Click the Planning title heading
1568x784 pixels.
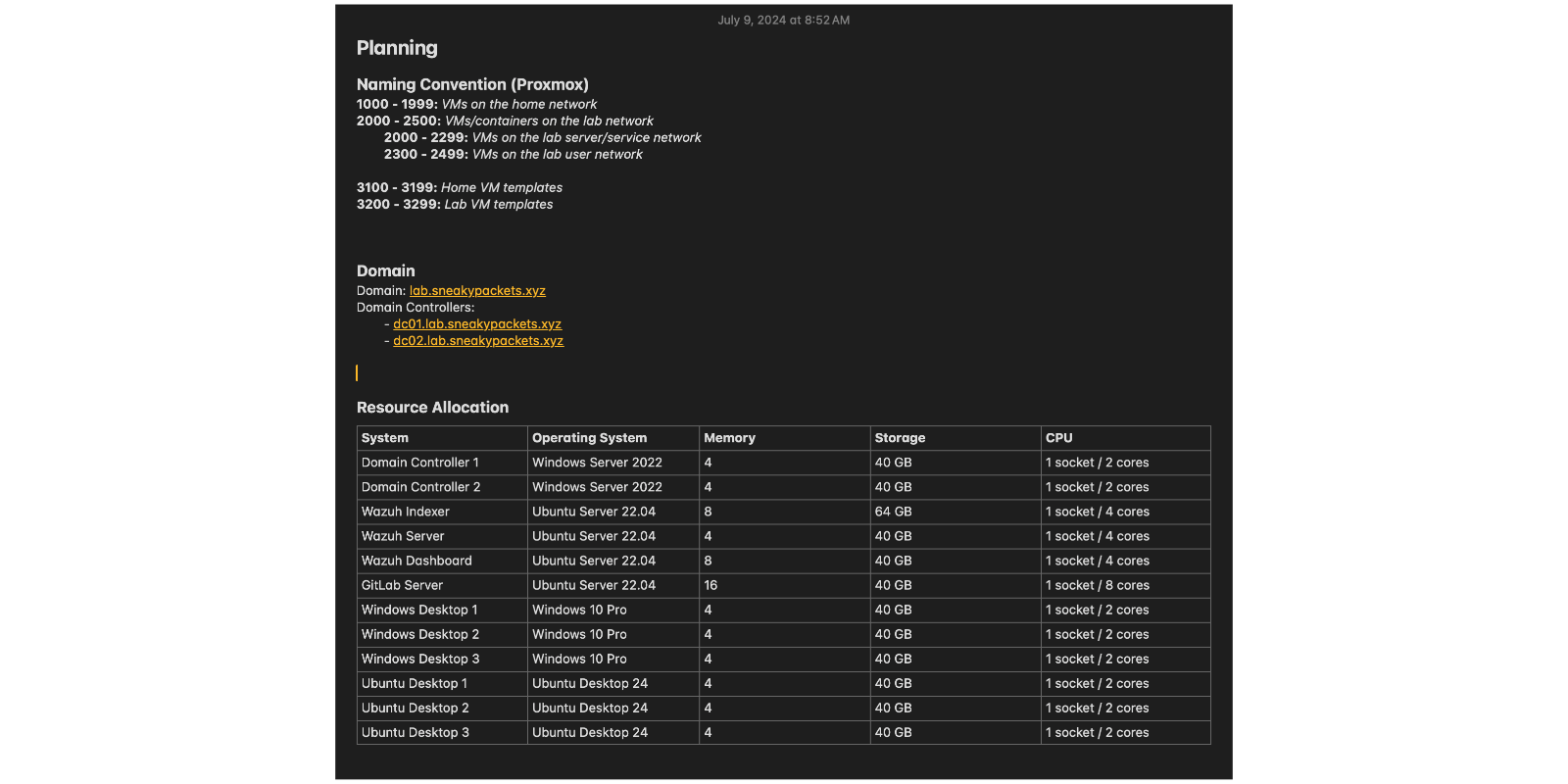pyautogui.click(x=397, y=48)
